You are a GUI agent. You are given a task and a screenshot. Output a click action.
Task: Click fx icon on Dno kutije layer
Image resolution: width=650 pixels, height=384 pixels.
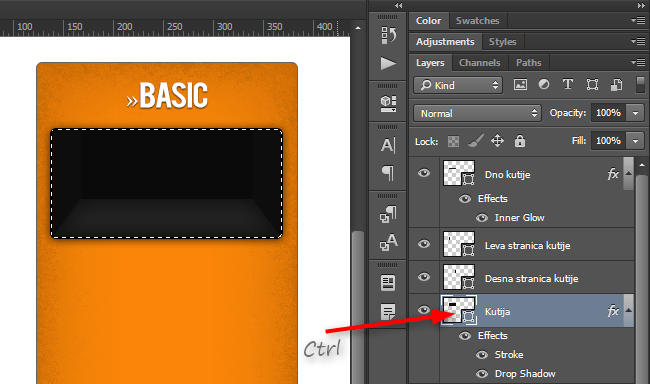pyautogui.click(x=613, y=174)
